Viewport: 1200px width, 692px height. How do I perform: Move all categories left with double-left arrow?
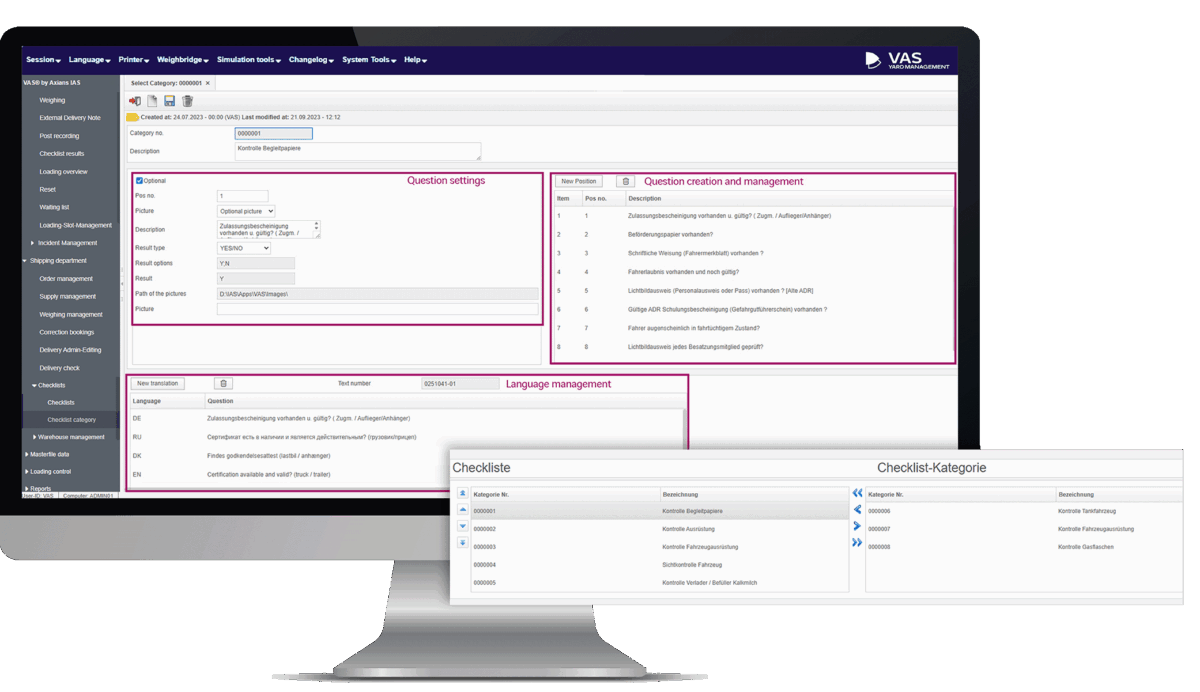point(857,493)
